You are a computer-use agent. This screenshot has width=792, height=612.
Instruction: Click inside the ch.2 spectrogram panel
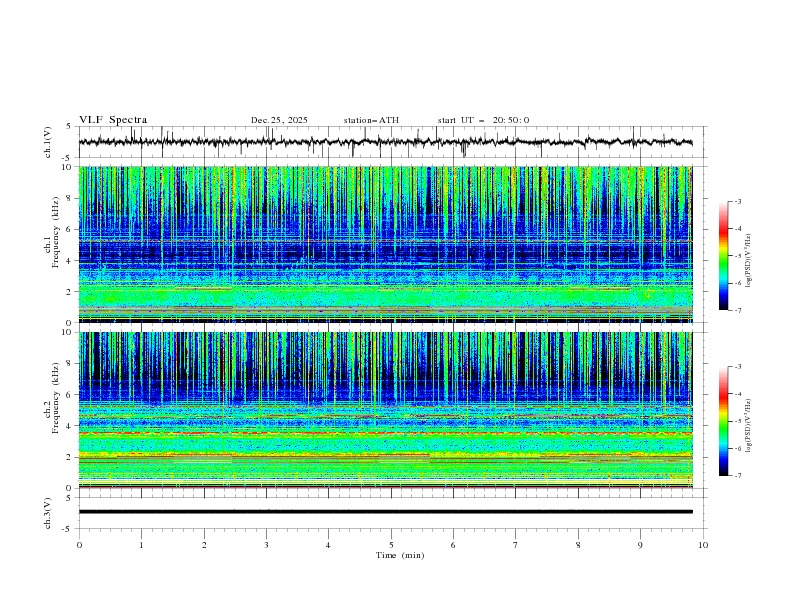[385, 410]
